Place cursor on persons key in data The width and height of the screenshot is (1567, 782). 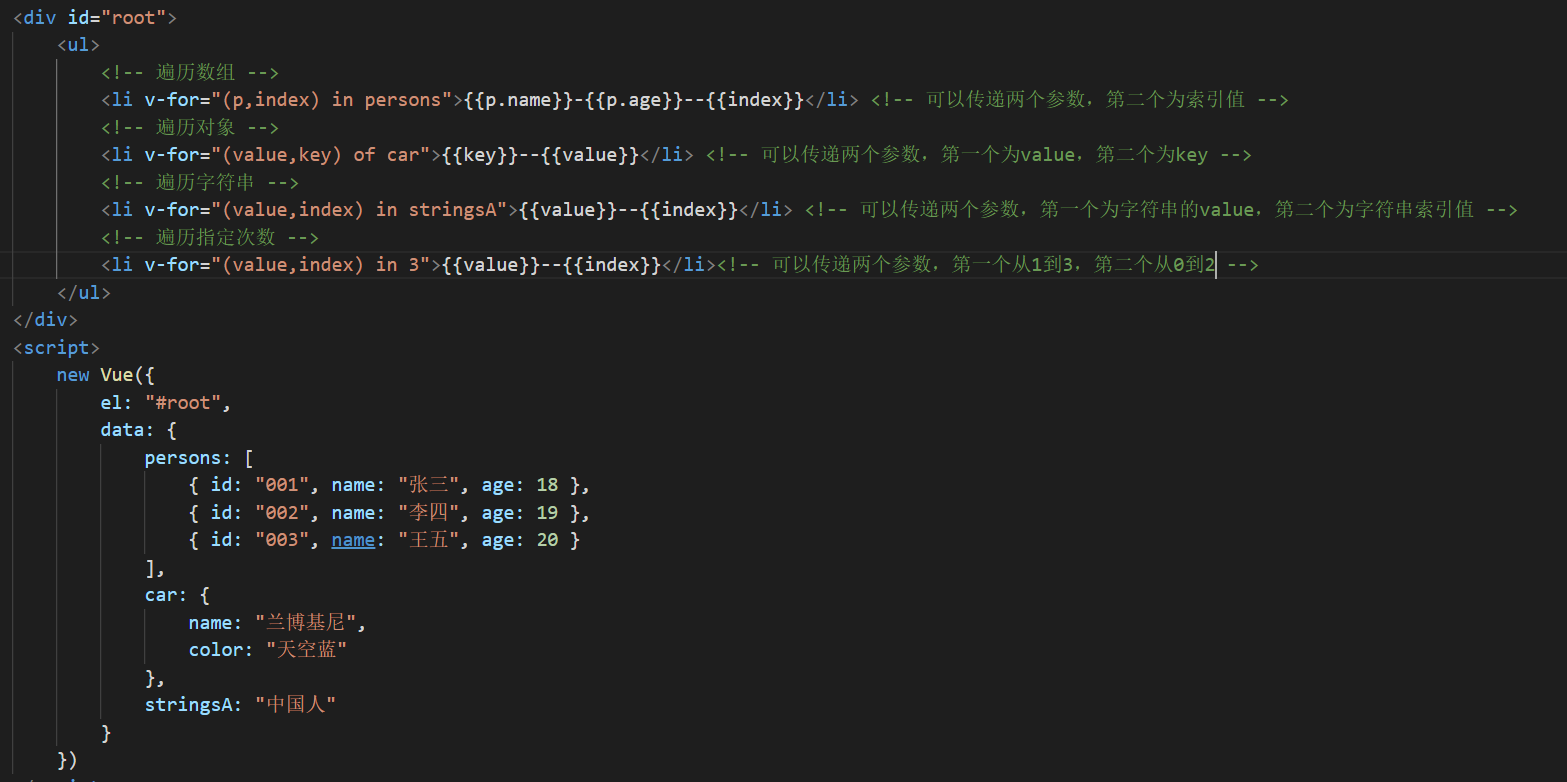183,458
